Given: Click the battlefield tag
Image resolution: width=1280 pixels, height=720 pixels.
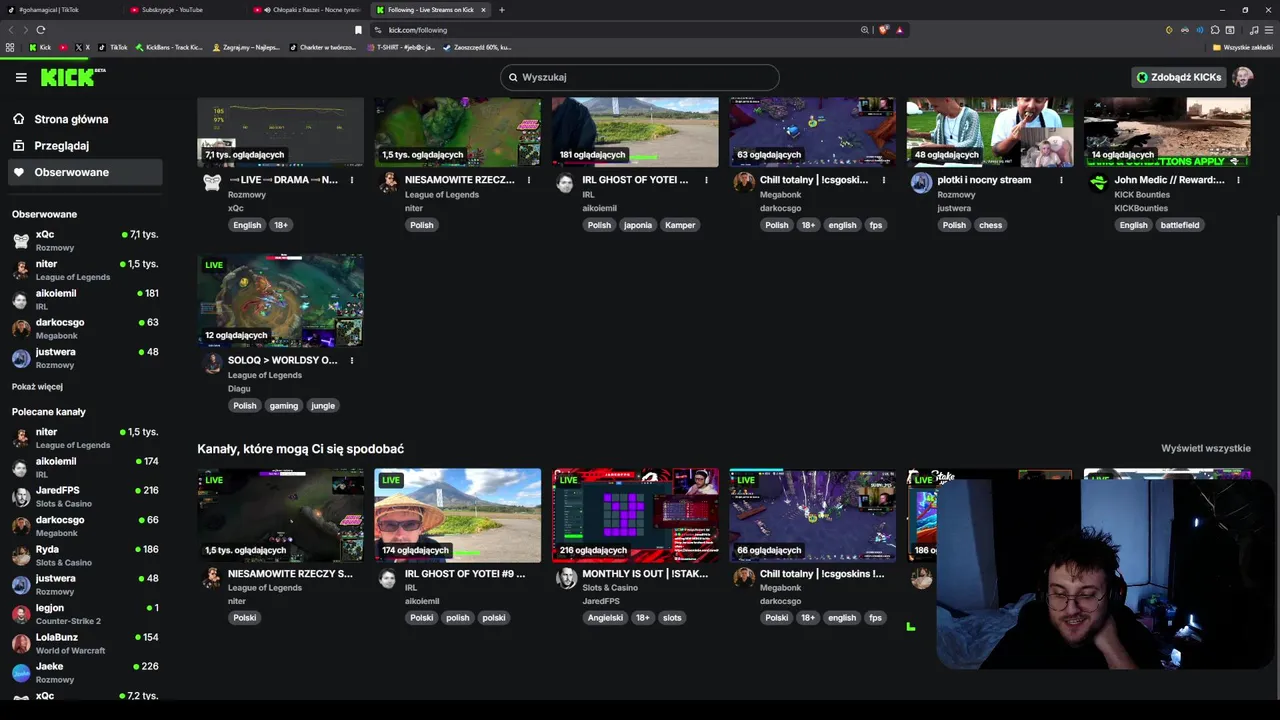Looking at the screenshot, I should tap(1180, 225).
